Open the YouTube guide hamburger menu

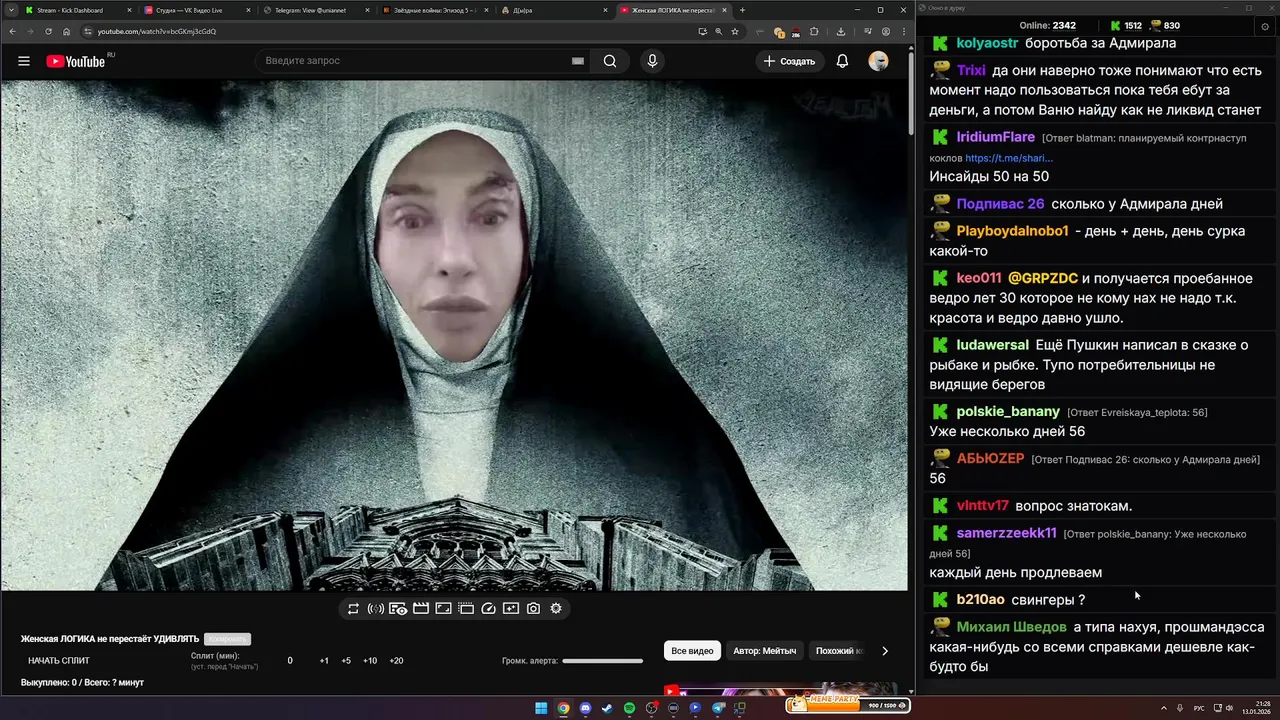24,61
